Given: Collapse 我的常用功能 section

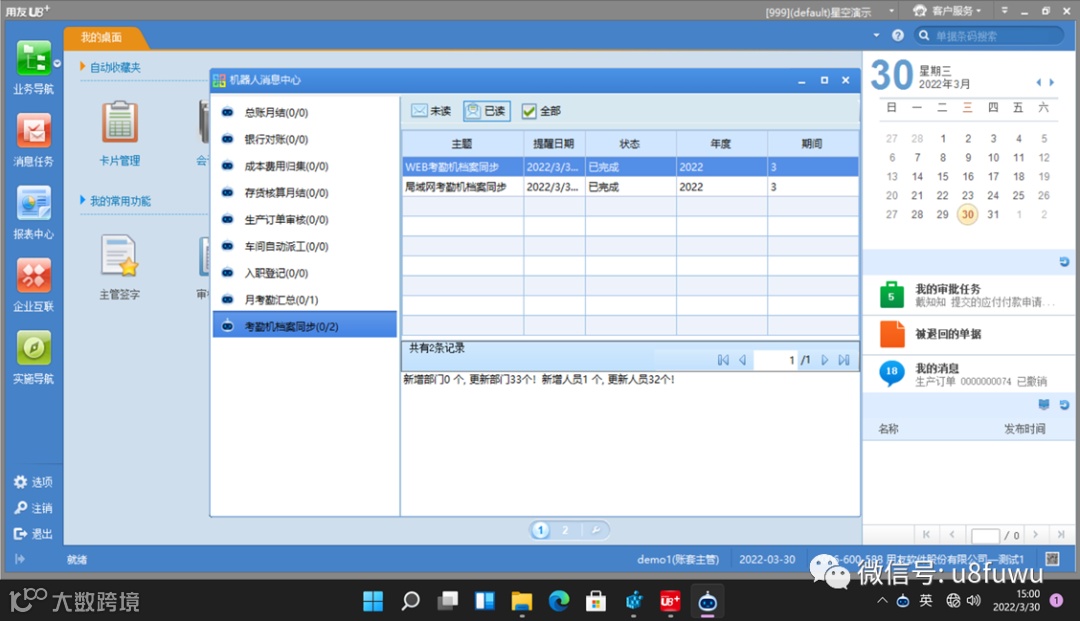Looking at the screenshot, I should pyautogui.click(x=83, y=200).
